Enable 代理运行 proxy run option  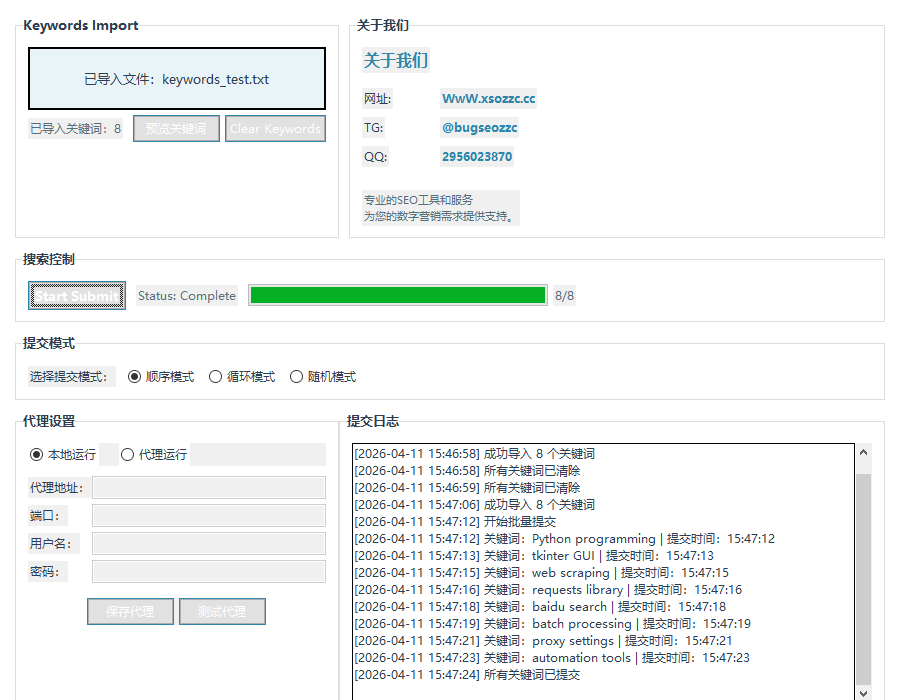click(127, 455)
